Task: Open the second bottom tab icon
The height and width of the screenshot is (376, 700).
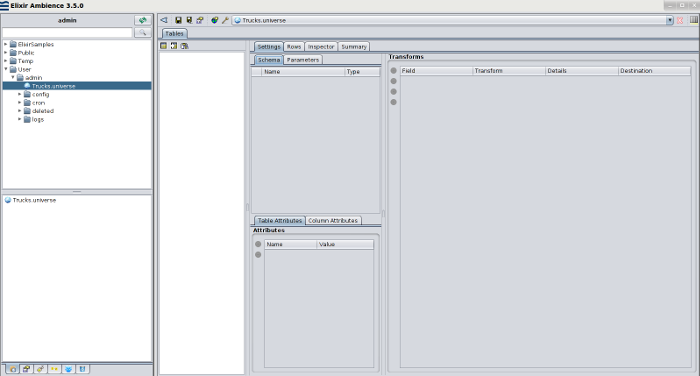Action: pos(26,369)
